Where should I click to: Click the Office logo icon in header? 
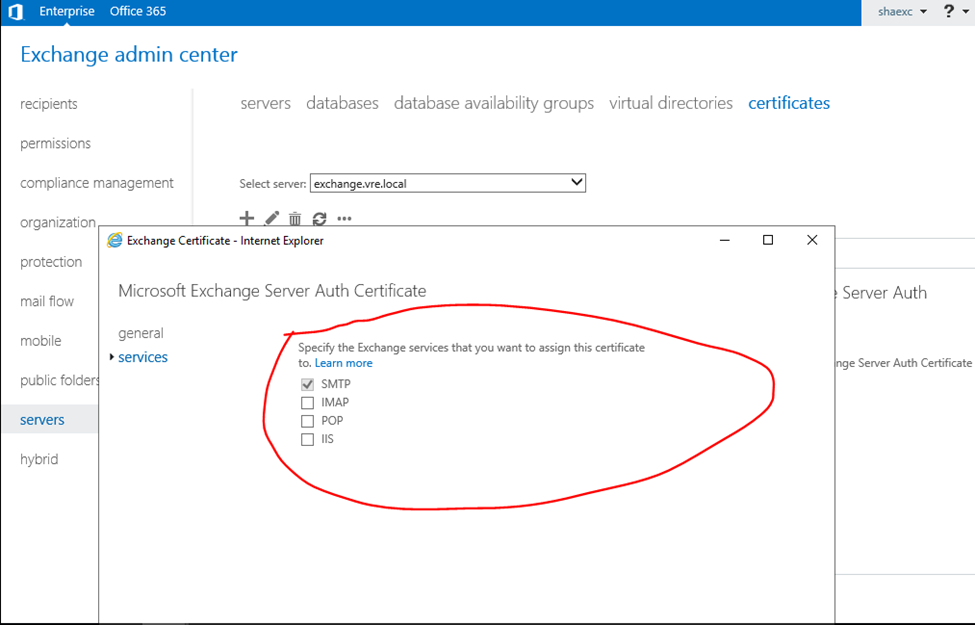(15, 12)
